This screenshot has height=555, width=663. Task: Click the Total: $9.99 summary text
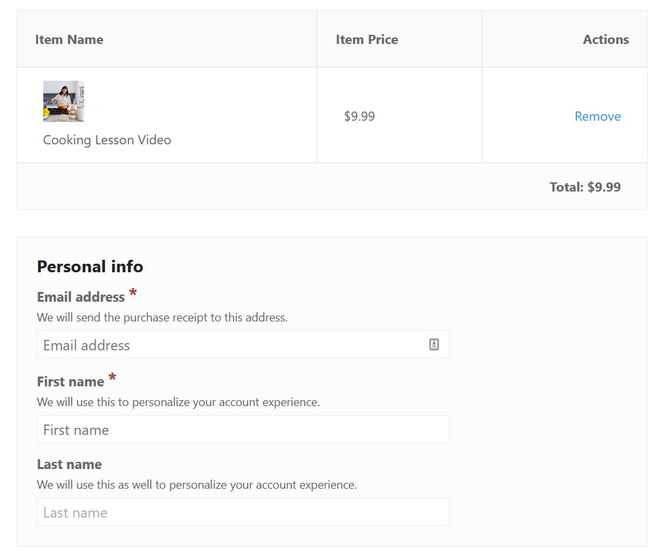tap(584, 186)
